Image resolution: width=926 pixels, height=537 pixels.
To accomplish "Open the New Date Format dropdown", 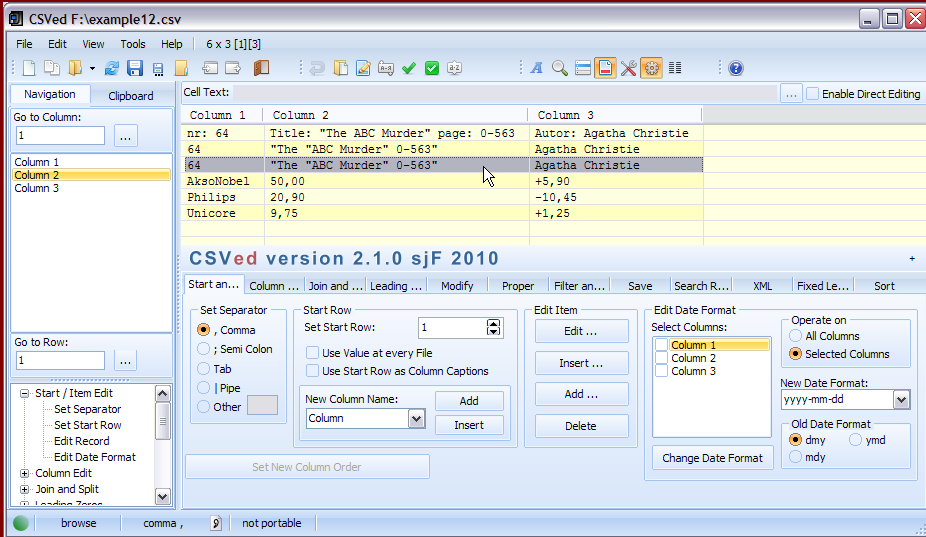I will (901, 400).
